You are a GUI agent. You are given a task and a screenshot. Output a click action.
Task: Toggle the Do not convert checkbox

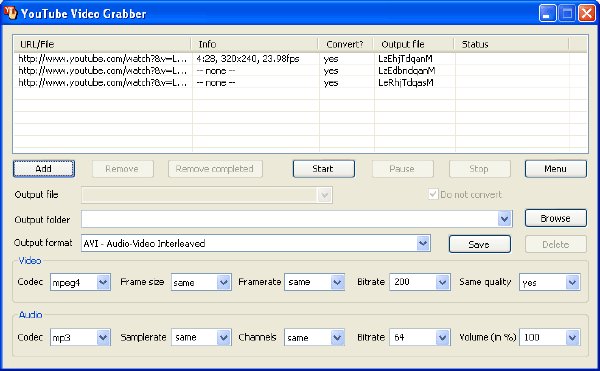point(433,194)
